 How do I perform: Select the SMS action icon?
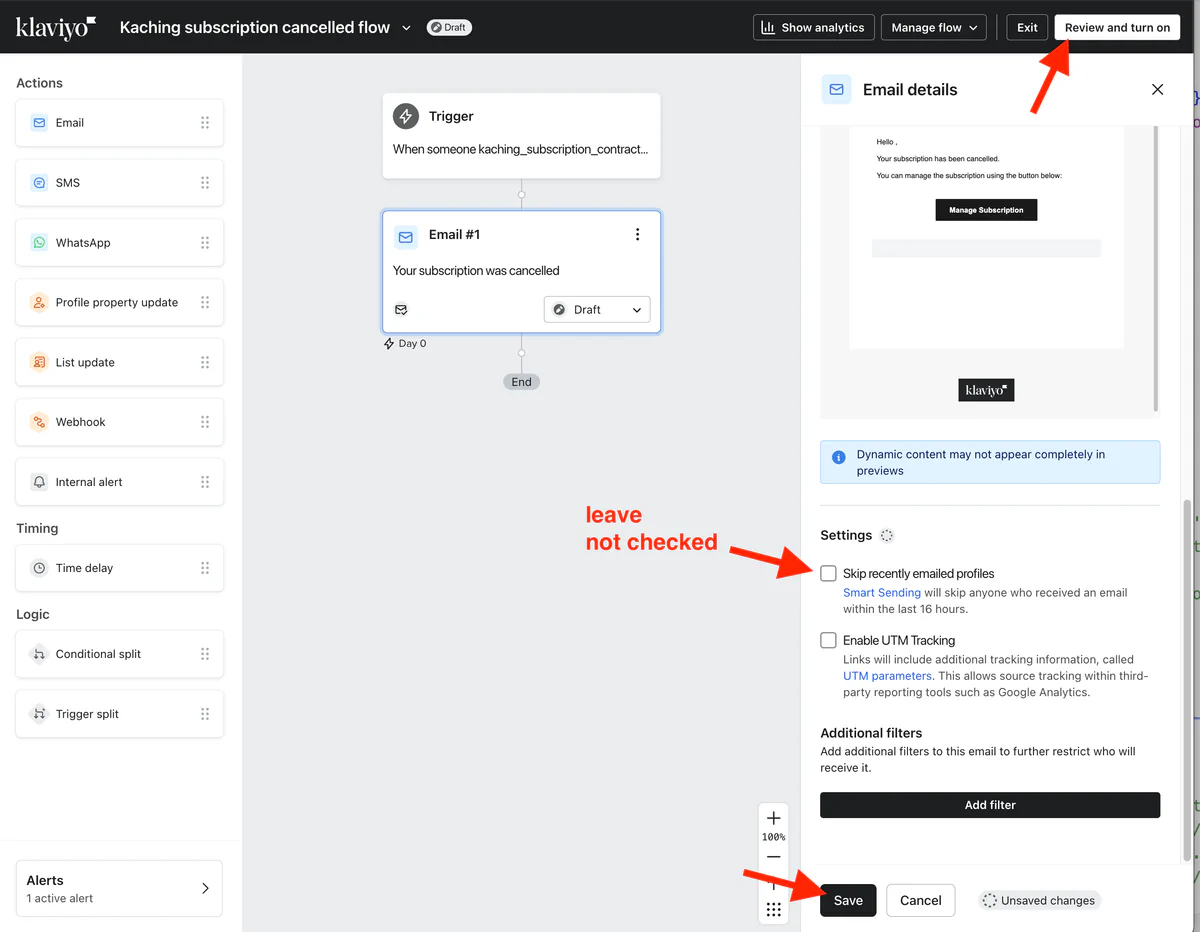point(39,183)
